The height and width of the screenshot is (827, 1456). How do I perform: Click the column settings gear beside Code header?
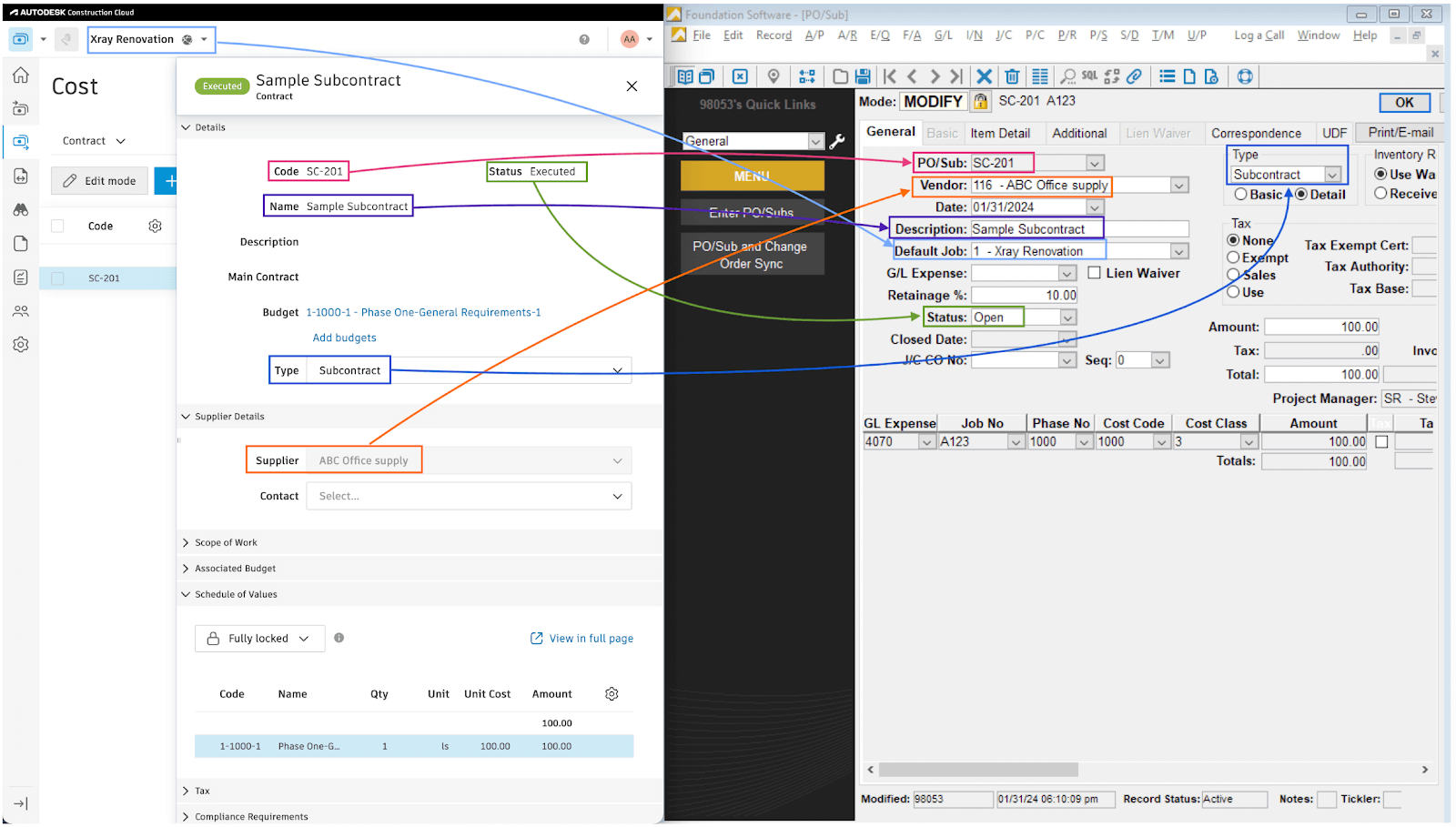(155, 226)
